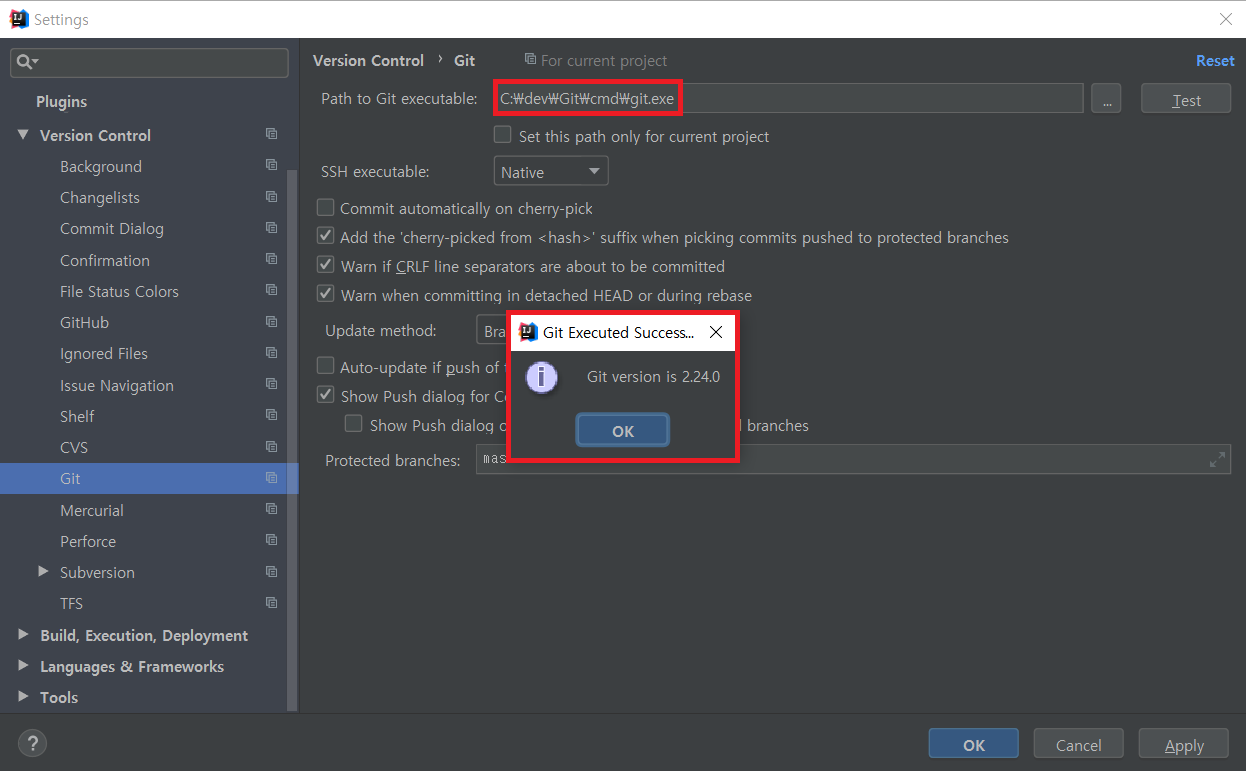
Task: Open SSH executable Native dropdown
Action: 551,172
